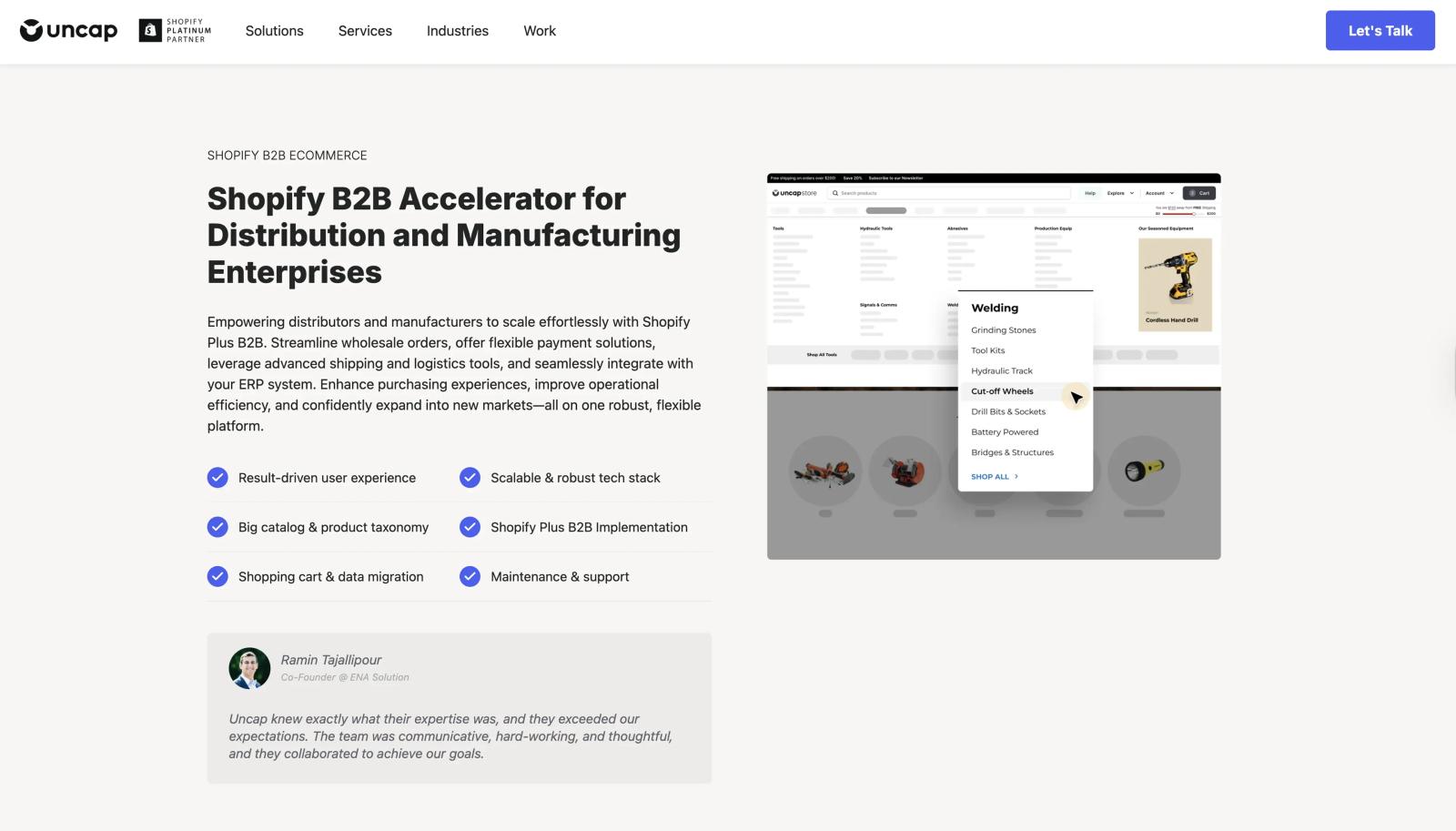The height and width of the screenshot is (831, 1456).
Task: Open the Services menu
Action: coord(365,31)
